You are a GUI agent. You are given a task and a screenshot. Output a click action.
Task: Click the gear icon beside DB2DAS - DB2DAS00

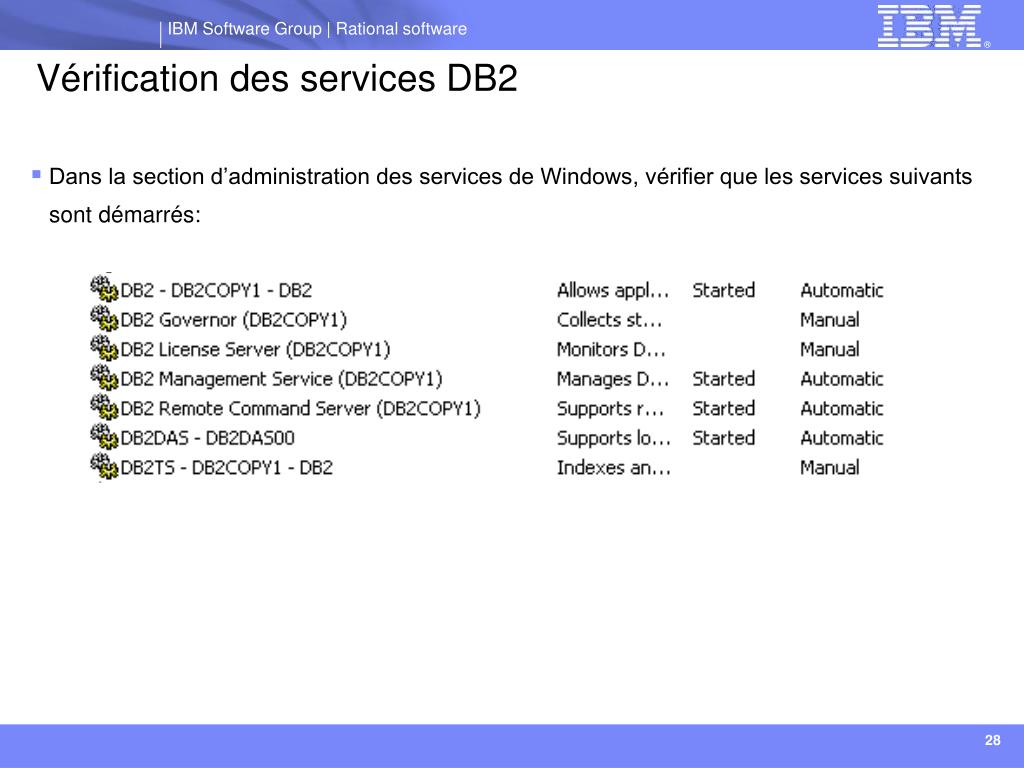pos(104,436)
